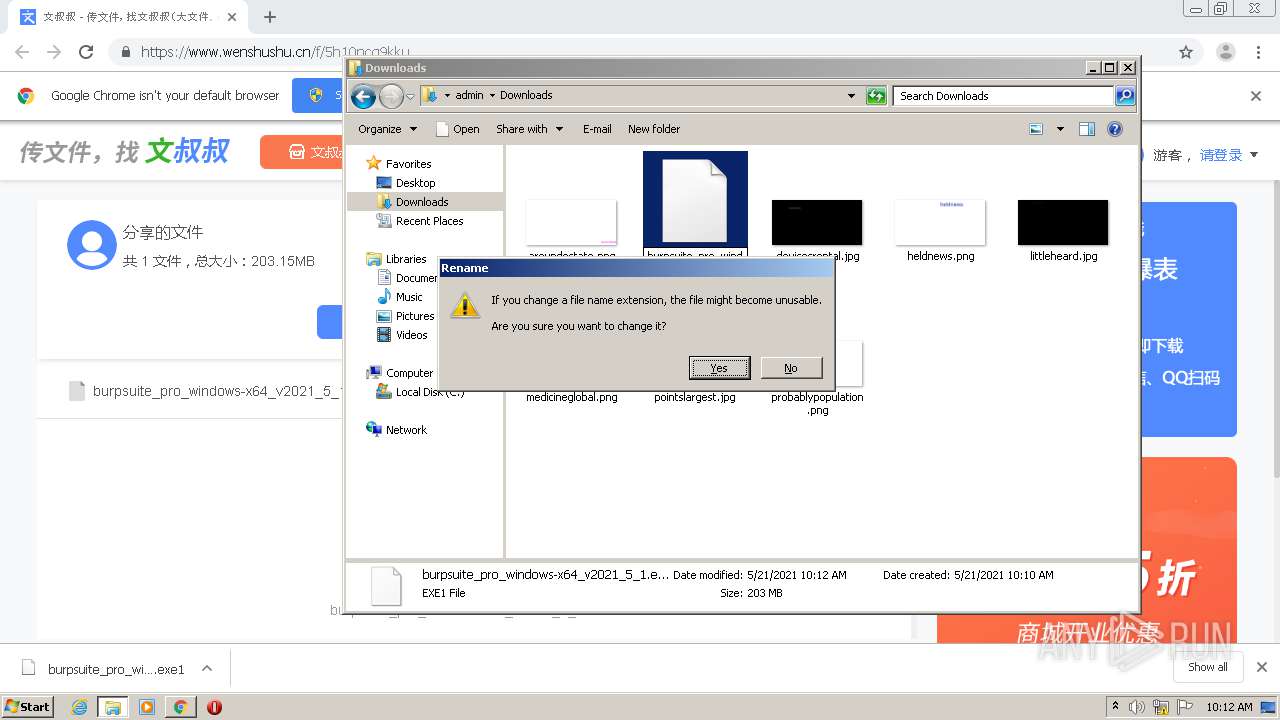The height and width of the screenshot is (720, 1280).
Task: Click pointslargest.jpg file name
Action: 695,397
